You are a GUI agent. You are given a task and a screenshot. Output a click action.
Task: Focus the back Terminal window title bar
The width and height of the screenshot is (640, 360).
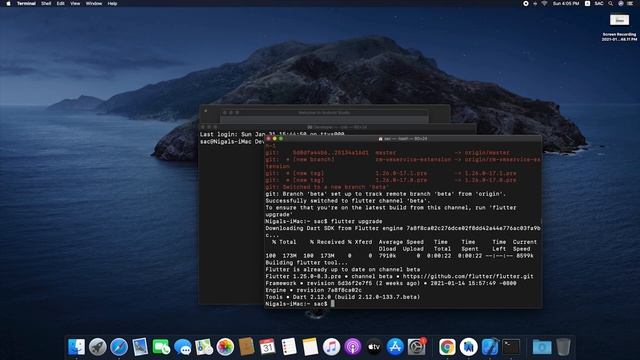pyautogui.click(x=337, y=127)
